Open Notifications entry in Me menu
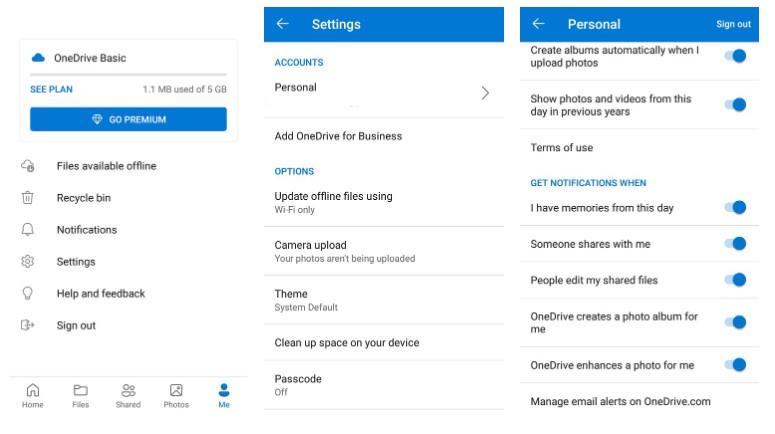The width and height of the screenshot is (775, 434). [x=87, y=230]
